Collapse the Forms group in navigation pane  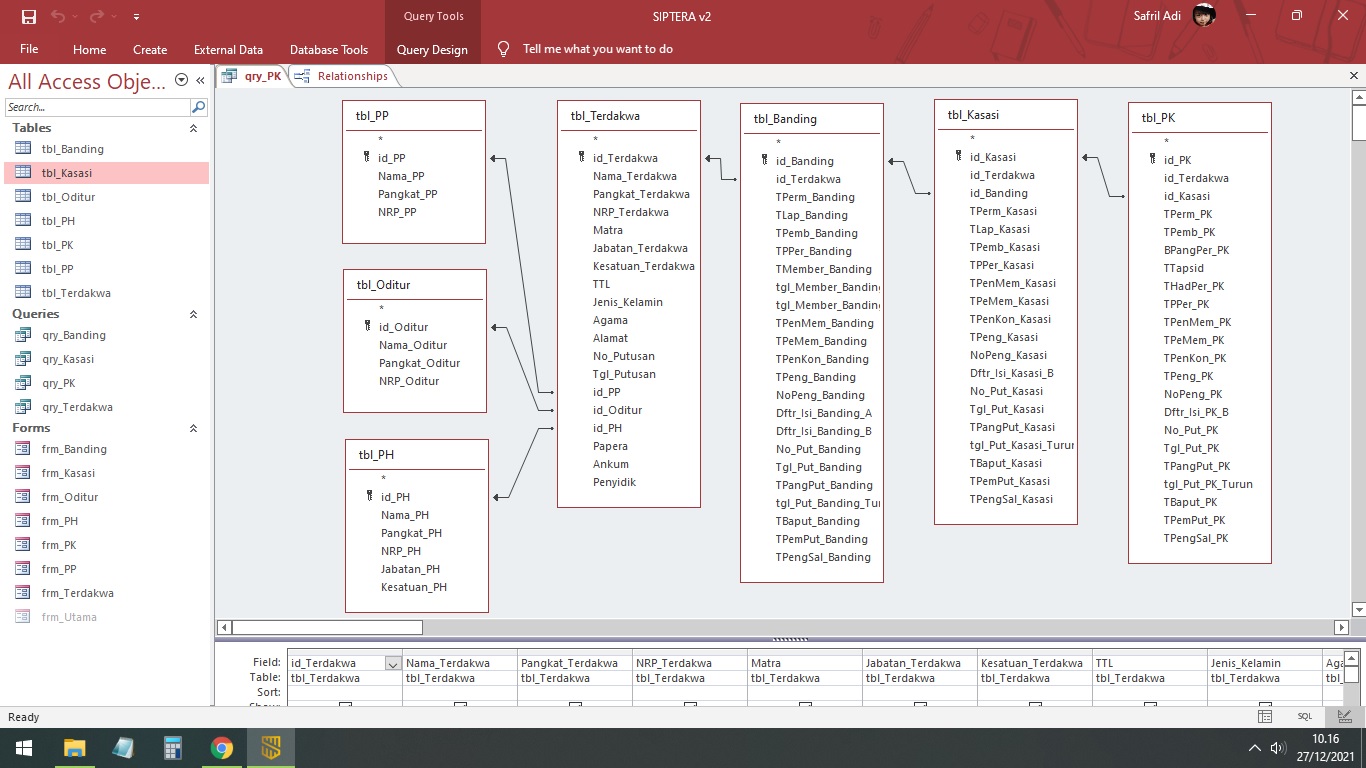coord(194,428)
